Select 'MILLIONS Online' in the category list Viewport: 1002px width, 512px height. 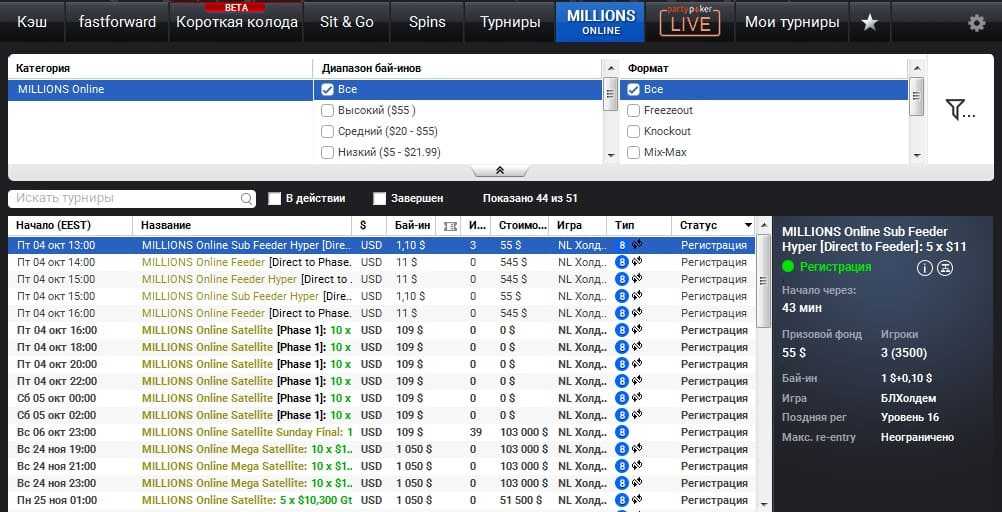[160, 89]
